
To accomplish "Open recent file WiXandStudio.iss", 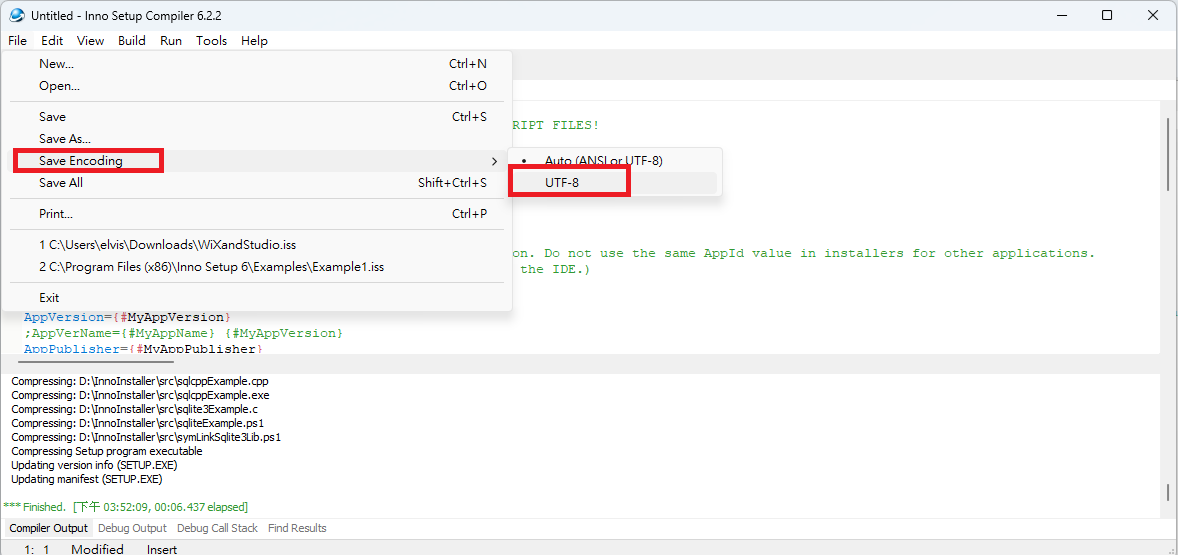I will 167,245.
